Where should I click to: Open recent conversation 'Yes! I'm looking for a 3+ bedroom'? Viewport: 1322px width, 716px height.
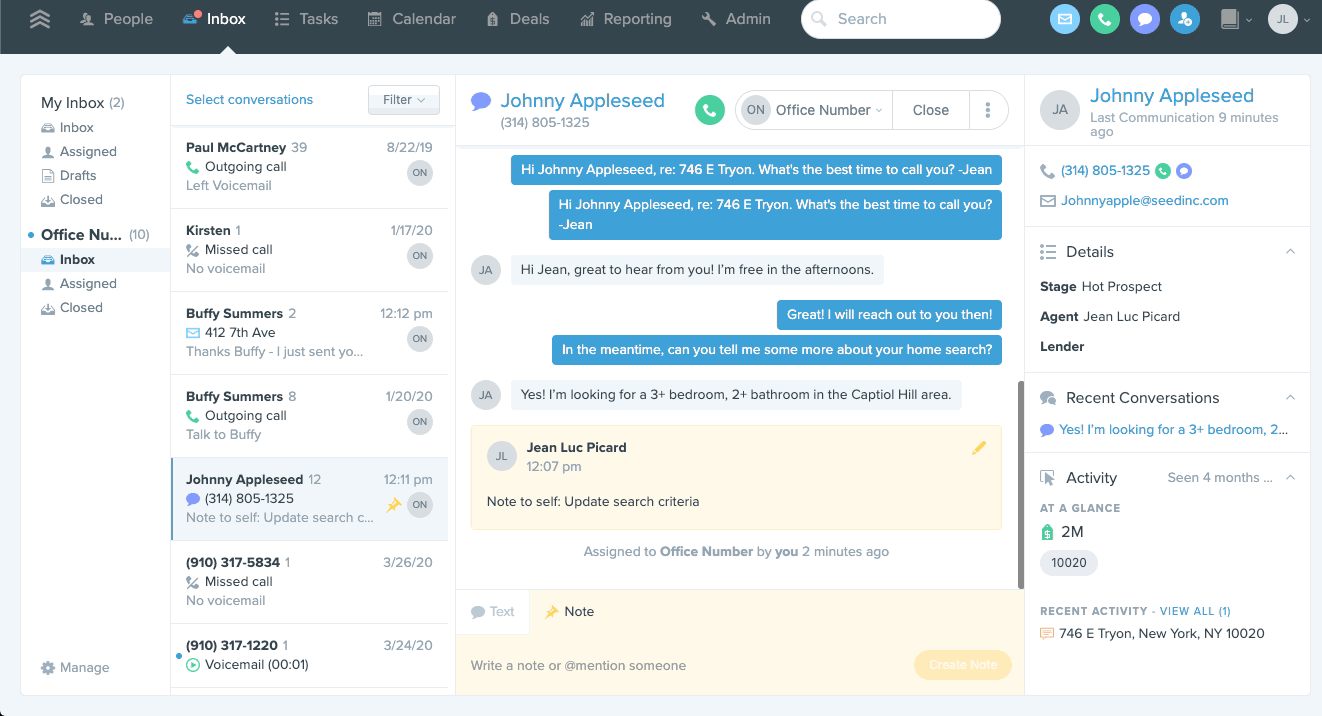click(x=1174, y=430)
